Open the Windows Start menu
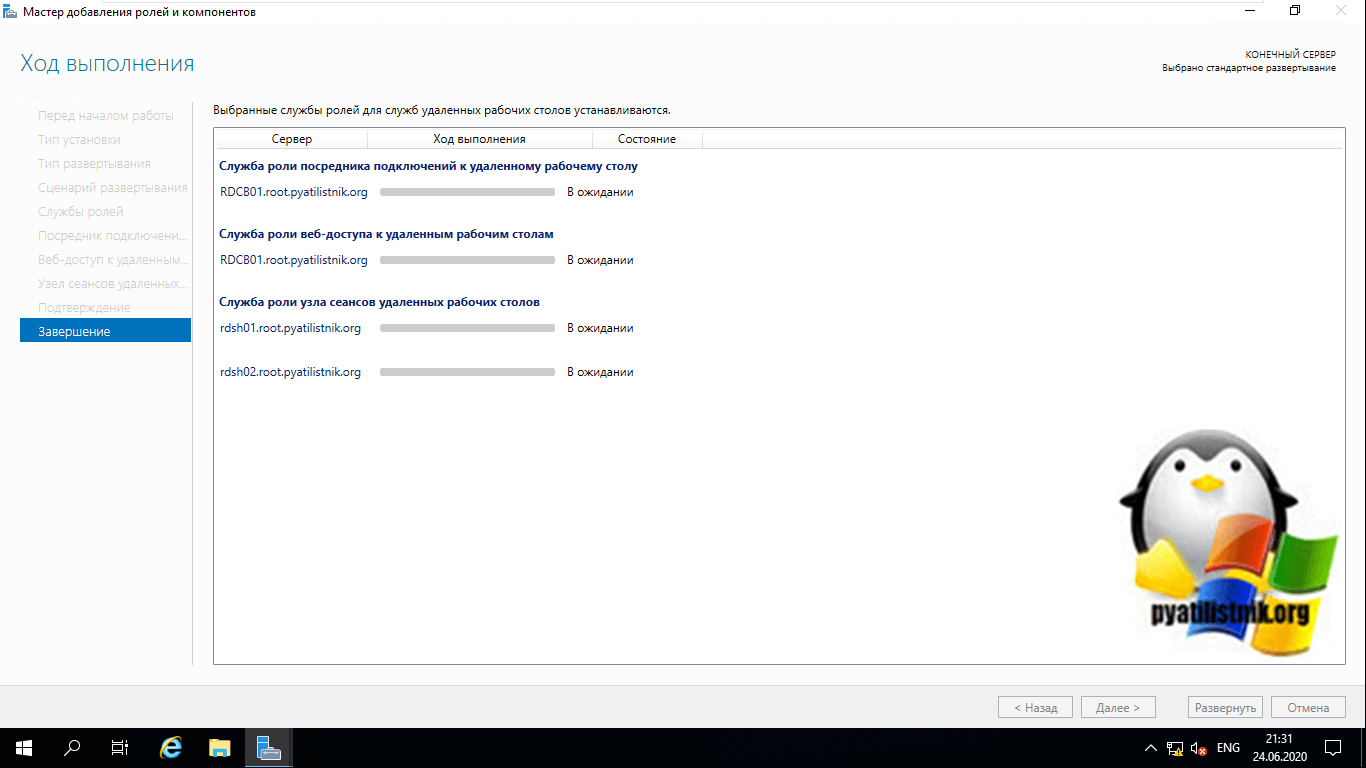Viewport: 1366px width, 768px height. [x=23, y=747]
